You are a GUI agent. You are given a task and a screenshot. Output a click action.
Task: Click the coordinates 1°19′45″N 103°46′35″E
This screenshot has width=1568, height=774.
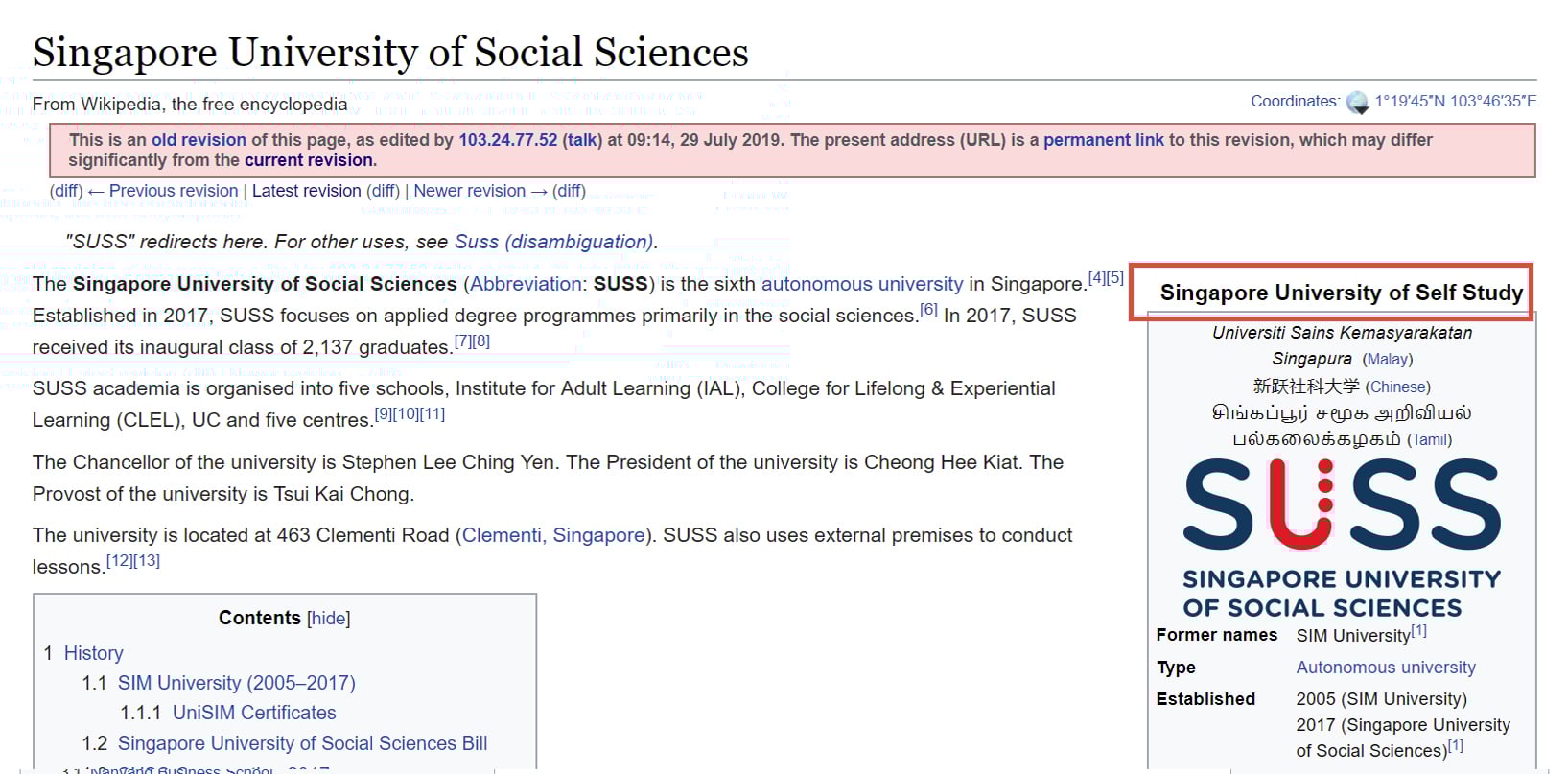(x=1455, y=102)
